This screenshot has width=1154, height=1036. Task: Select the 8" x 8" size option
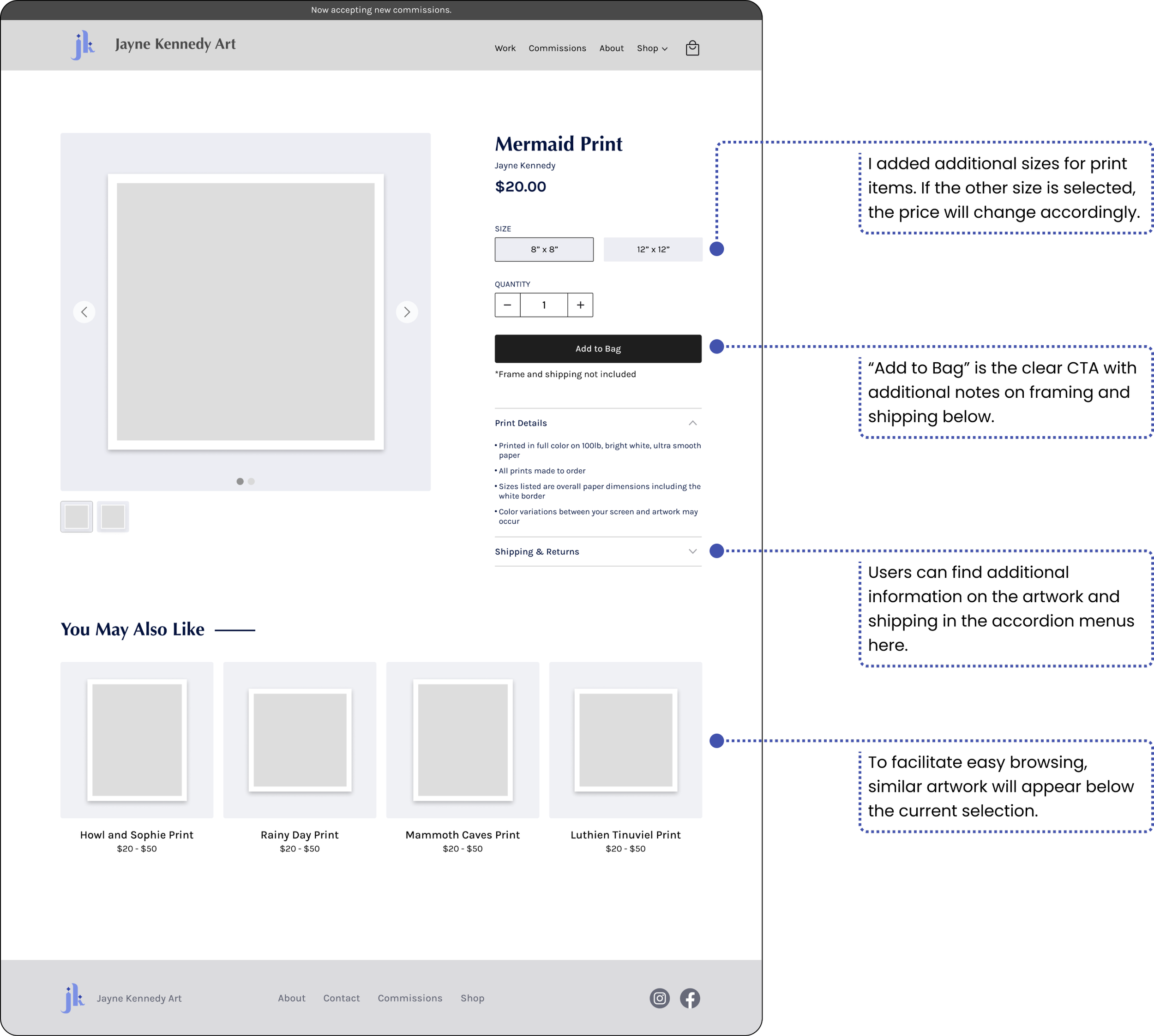tap(544, 249)
